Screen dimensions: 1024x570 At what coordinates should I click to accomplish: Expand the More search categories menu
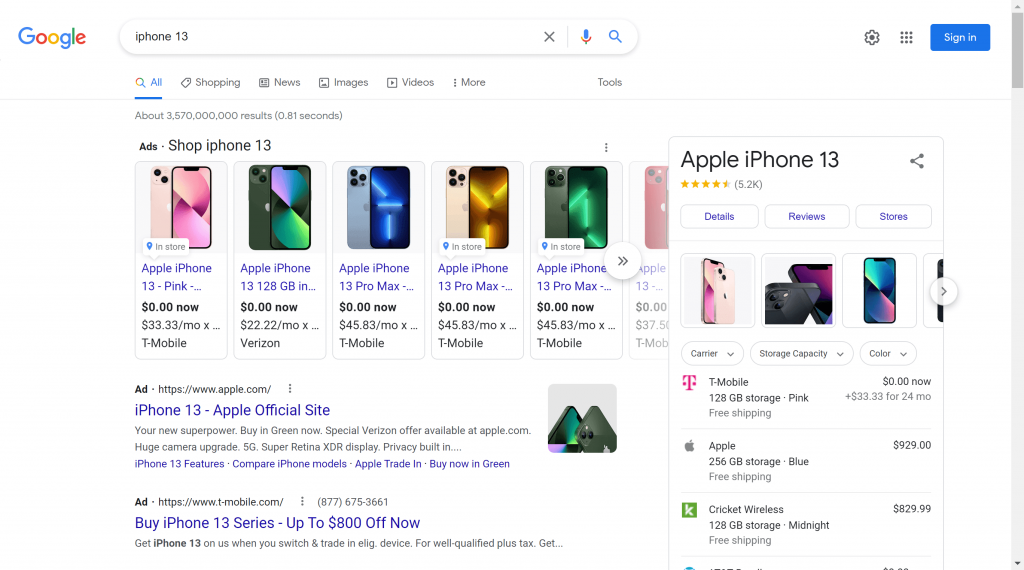tap(469, 82)
